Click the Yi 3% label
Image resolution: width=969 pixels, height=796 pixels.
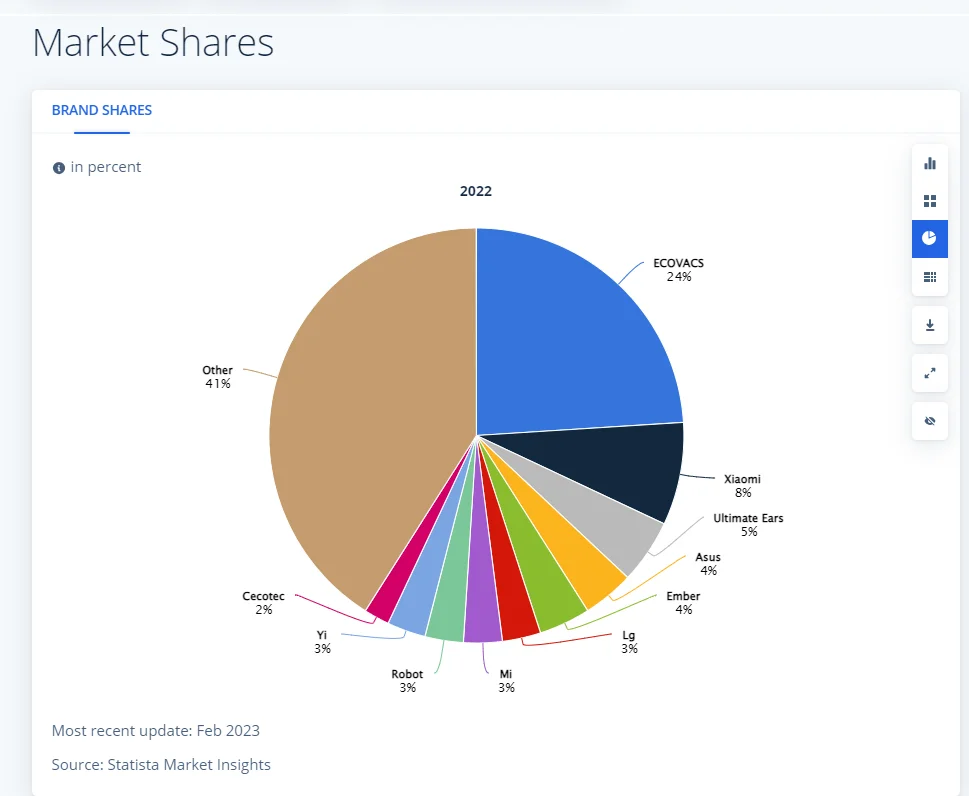click(322, 641)
